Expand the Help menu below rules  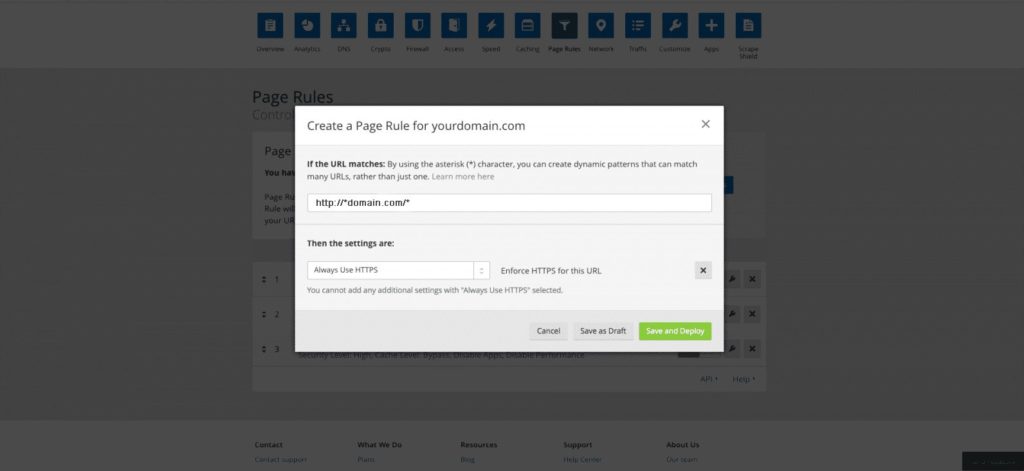(744, 379)
